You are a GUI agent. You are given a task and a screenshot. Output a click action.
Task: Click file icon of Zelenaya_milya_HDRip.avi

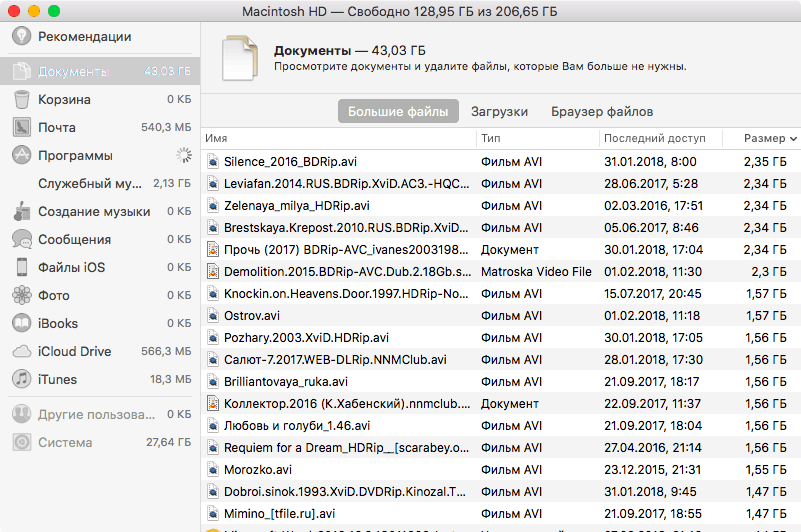coord(213,205)
